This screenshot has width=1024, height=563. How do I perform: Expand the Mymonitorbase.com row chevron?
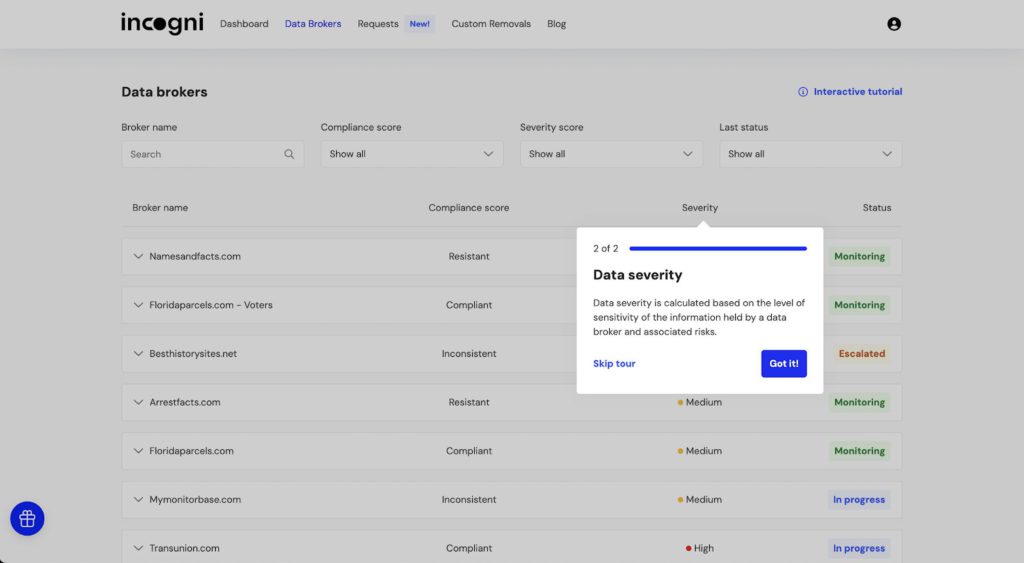coord(138,499)
